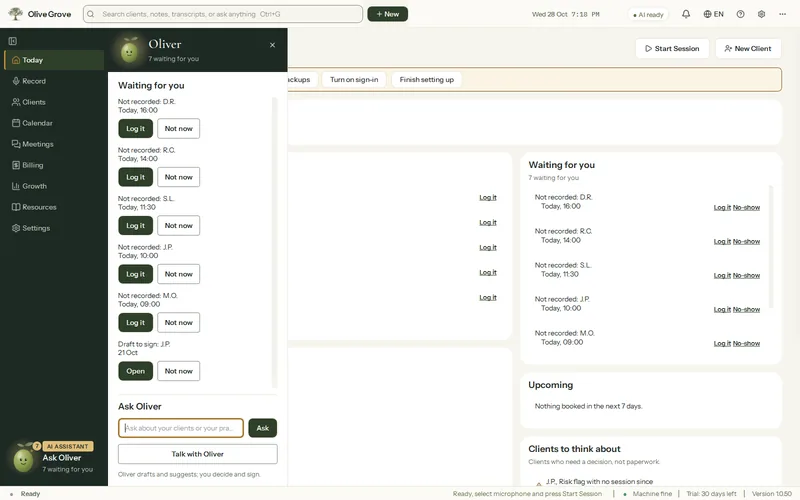Select Today in sidebar

(54, 60)
